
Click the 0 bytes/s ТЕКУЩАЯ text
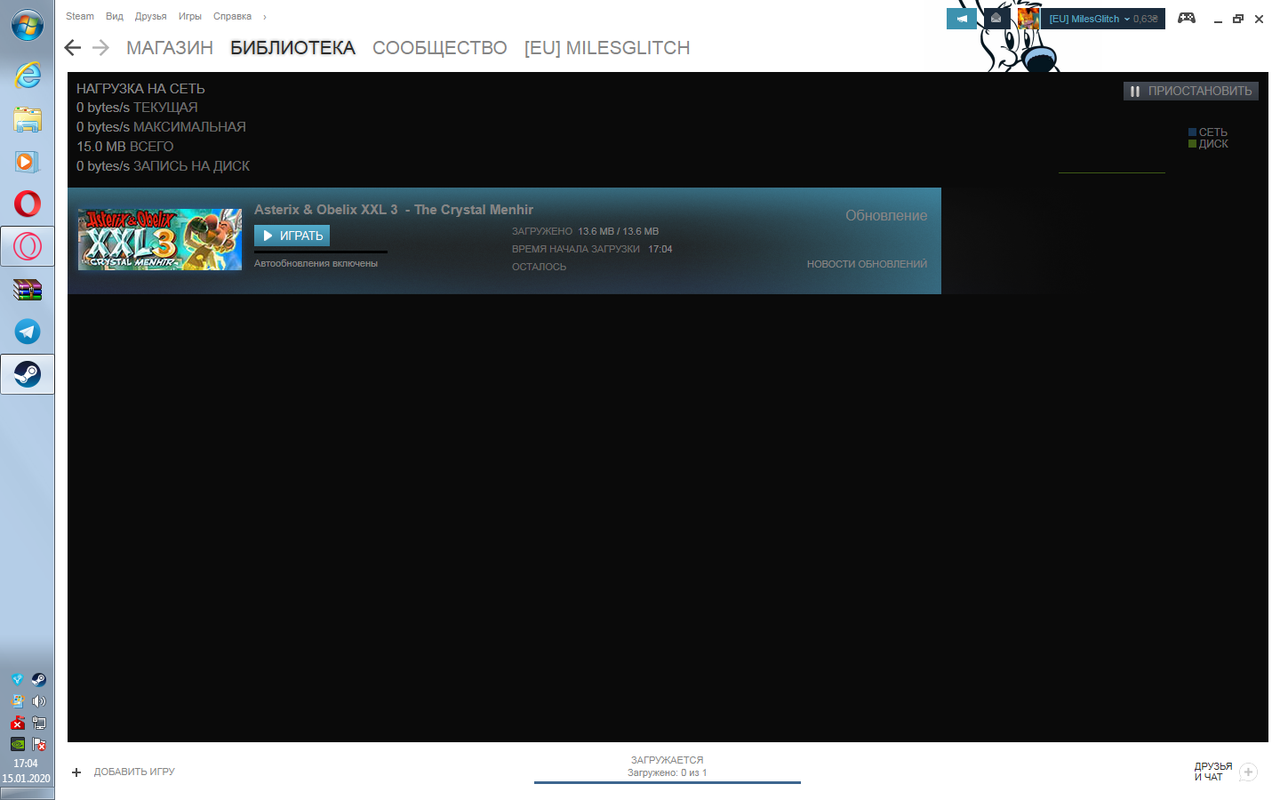point(137,108)
